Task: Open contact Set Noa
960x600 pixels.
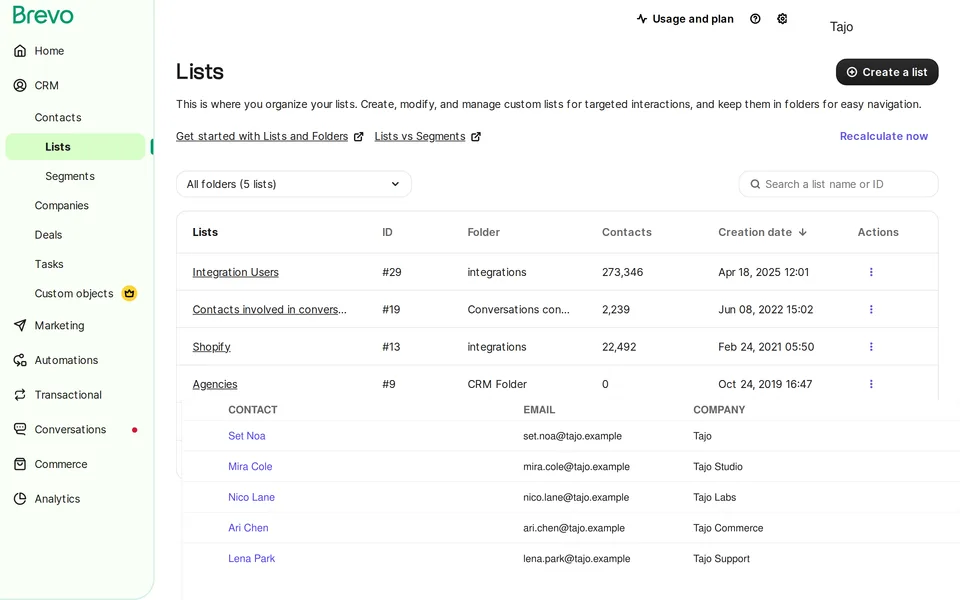Action: 247,436
